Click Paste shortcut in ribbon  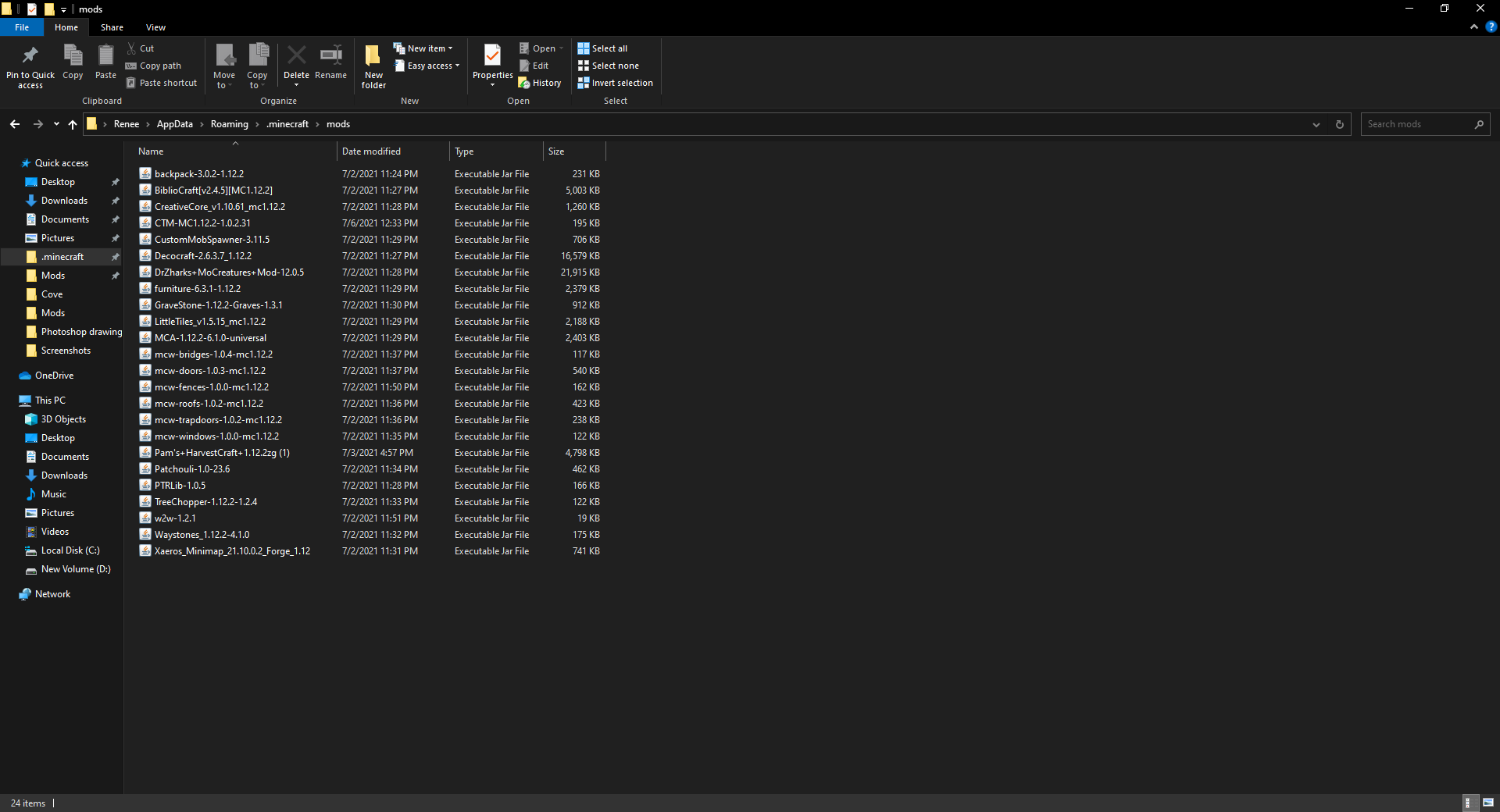point(161,83)
